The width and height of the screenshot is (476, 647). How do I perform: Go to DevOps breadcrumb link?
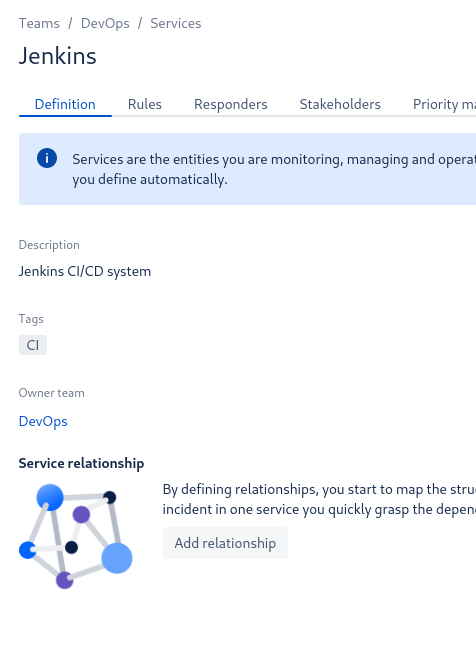[105, 24]
